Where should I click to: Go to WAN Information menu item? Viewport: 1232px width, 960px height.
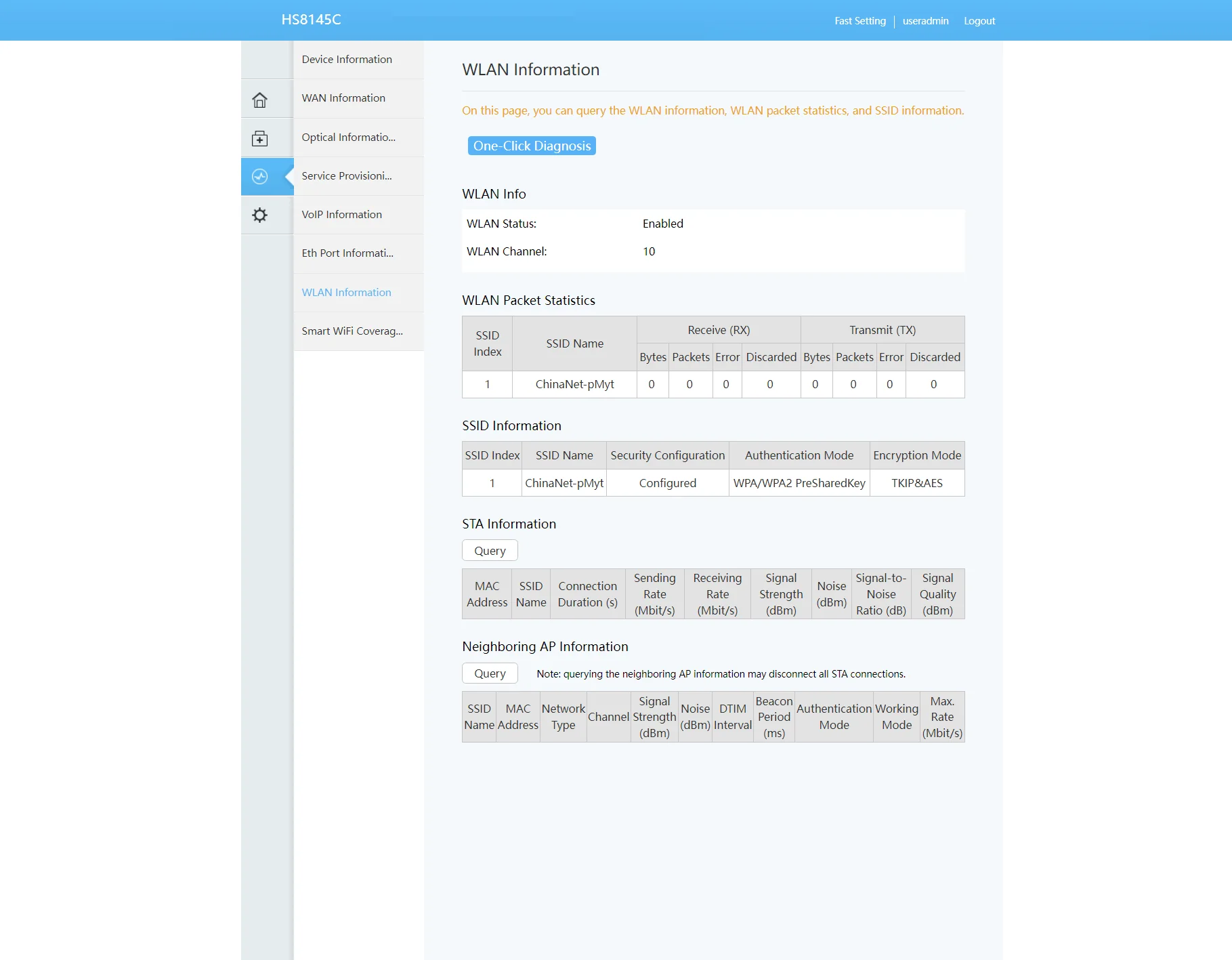click(x=343, y=98)
